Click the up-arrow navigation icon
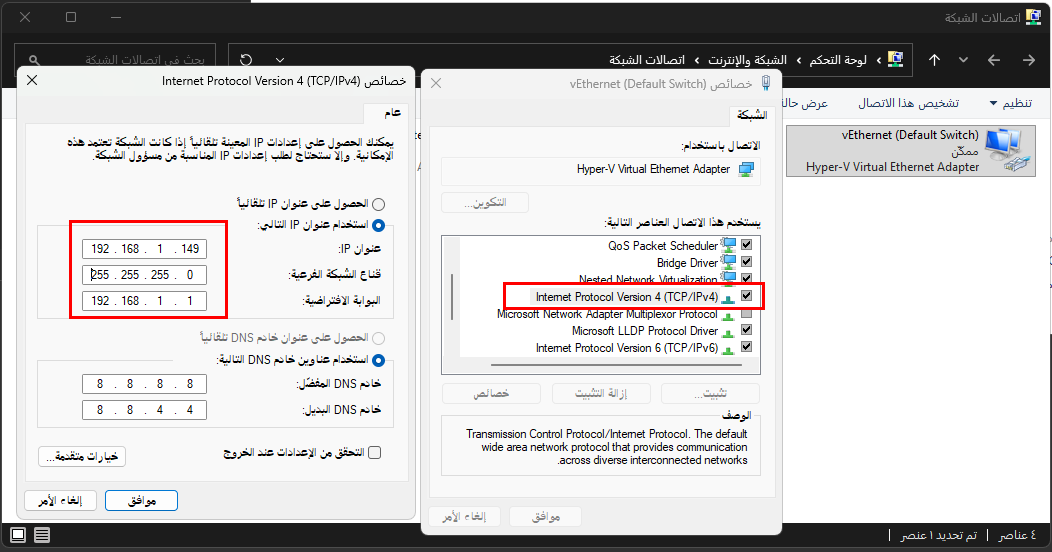The height and width of the screenshot is (552, 1052). [934, 60]
